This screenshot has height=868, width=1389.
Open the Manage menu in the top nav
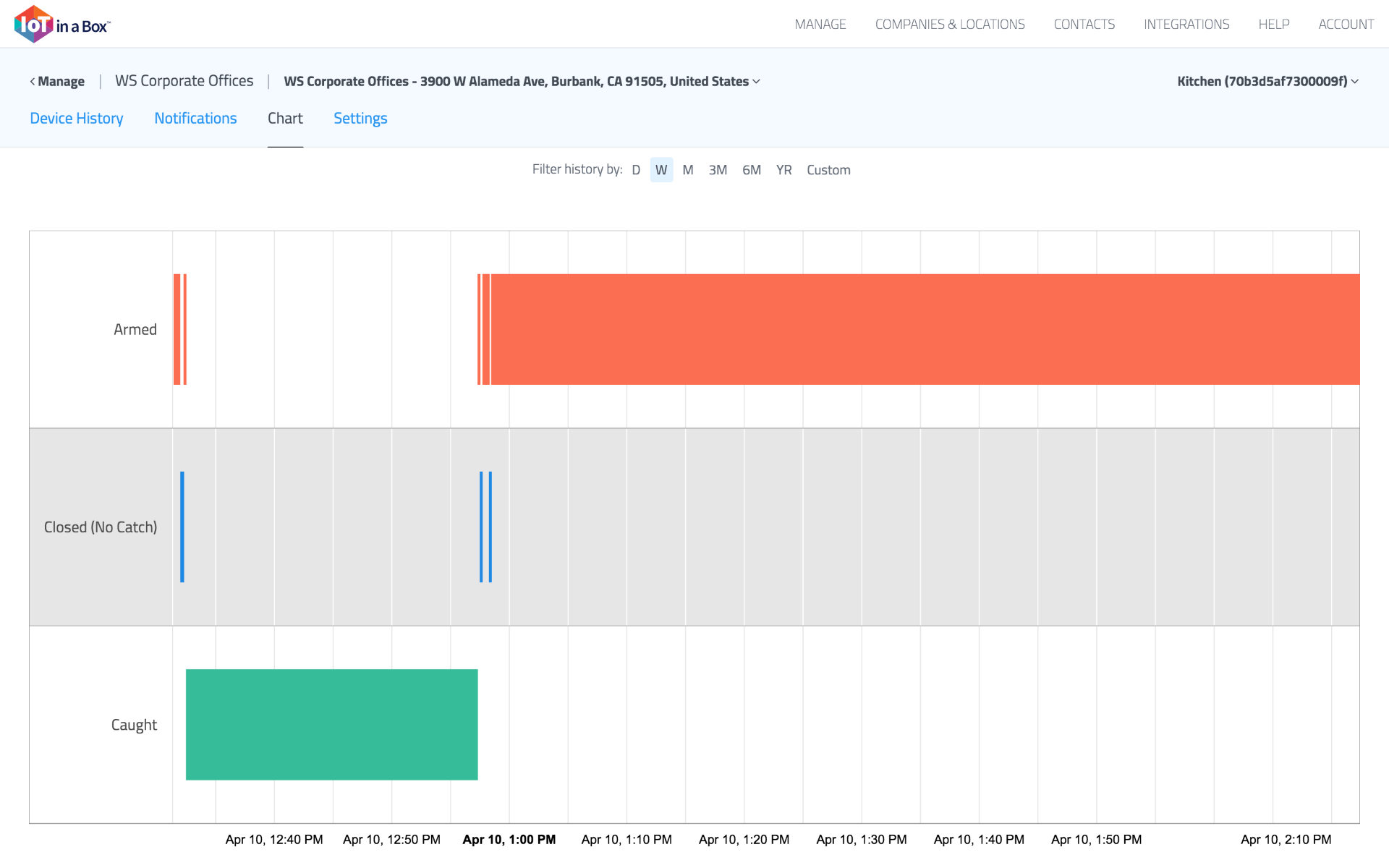820,25
